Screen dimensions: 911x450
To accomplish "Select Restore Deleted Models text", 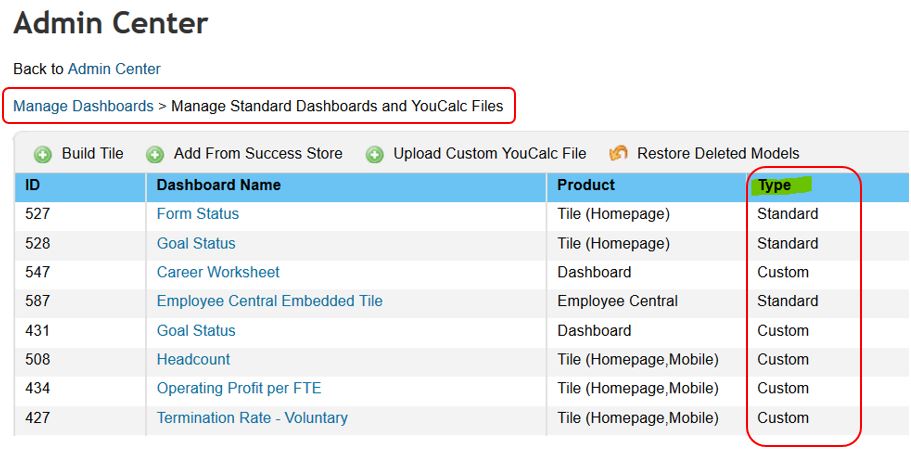I will click(x=718, y=153).
